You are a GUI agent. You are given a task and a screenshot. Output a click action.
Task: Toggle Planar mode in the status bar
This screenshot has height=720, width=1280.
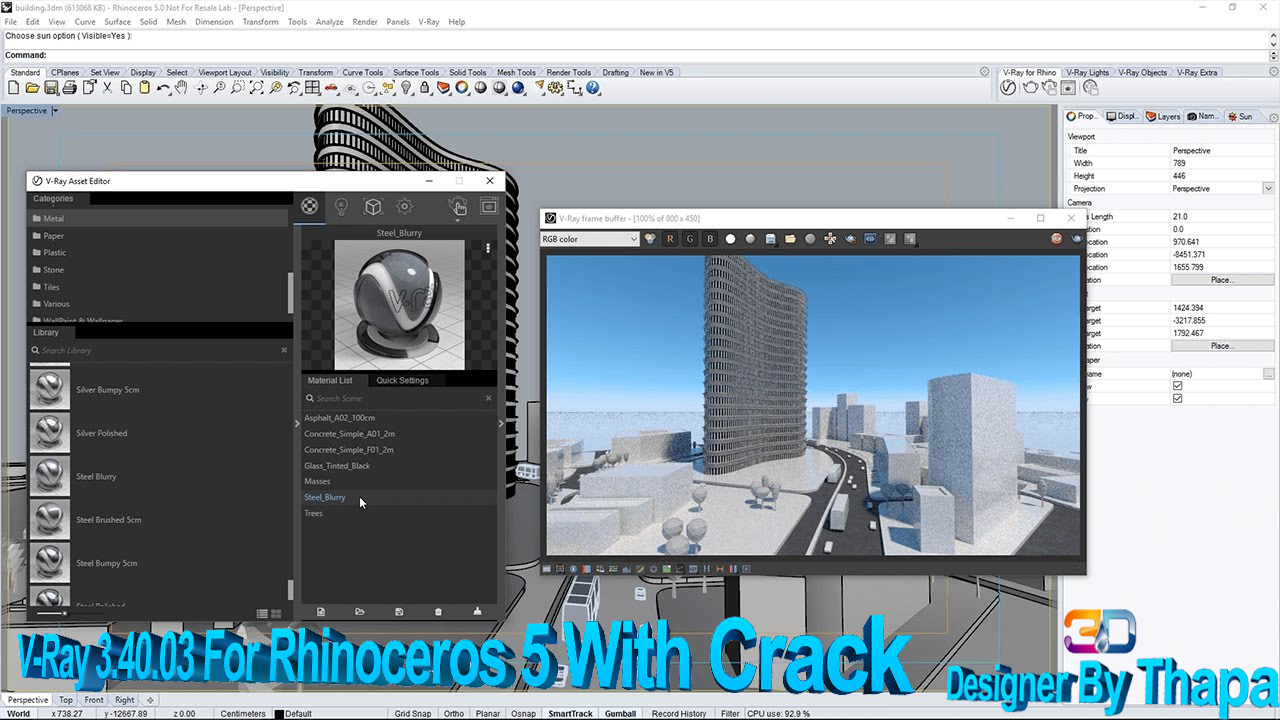click(488, 714)
